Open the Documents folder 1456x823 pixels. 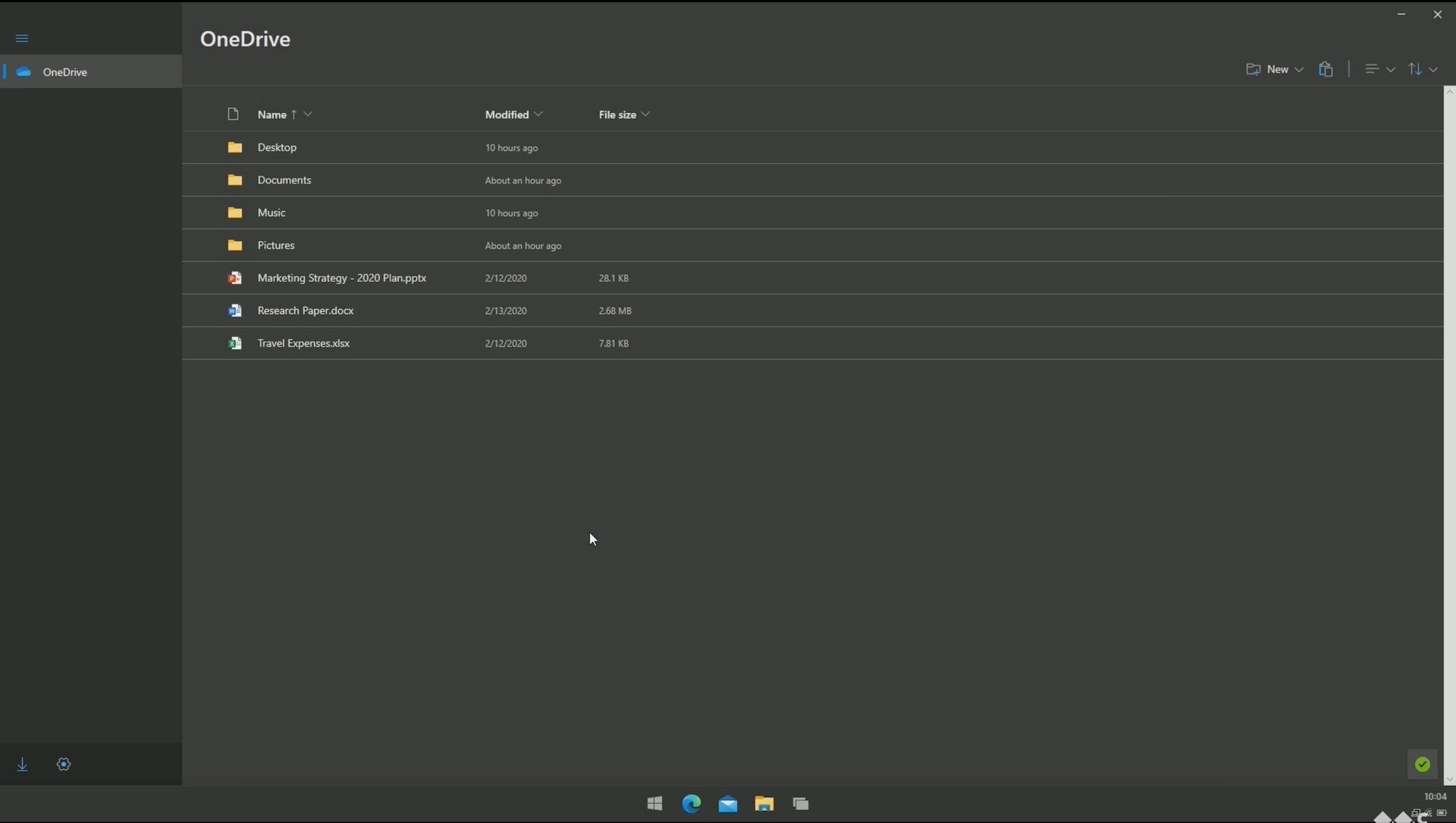284,181
